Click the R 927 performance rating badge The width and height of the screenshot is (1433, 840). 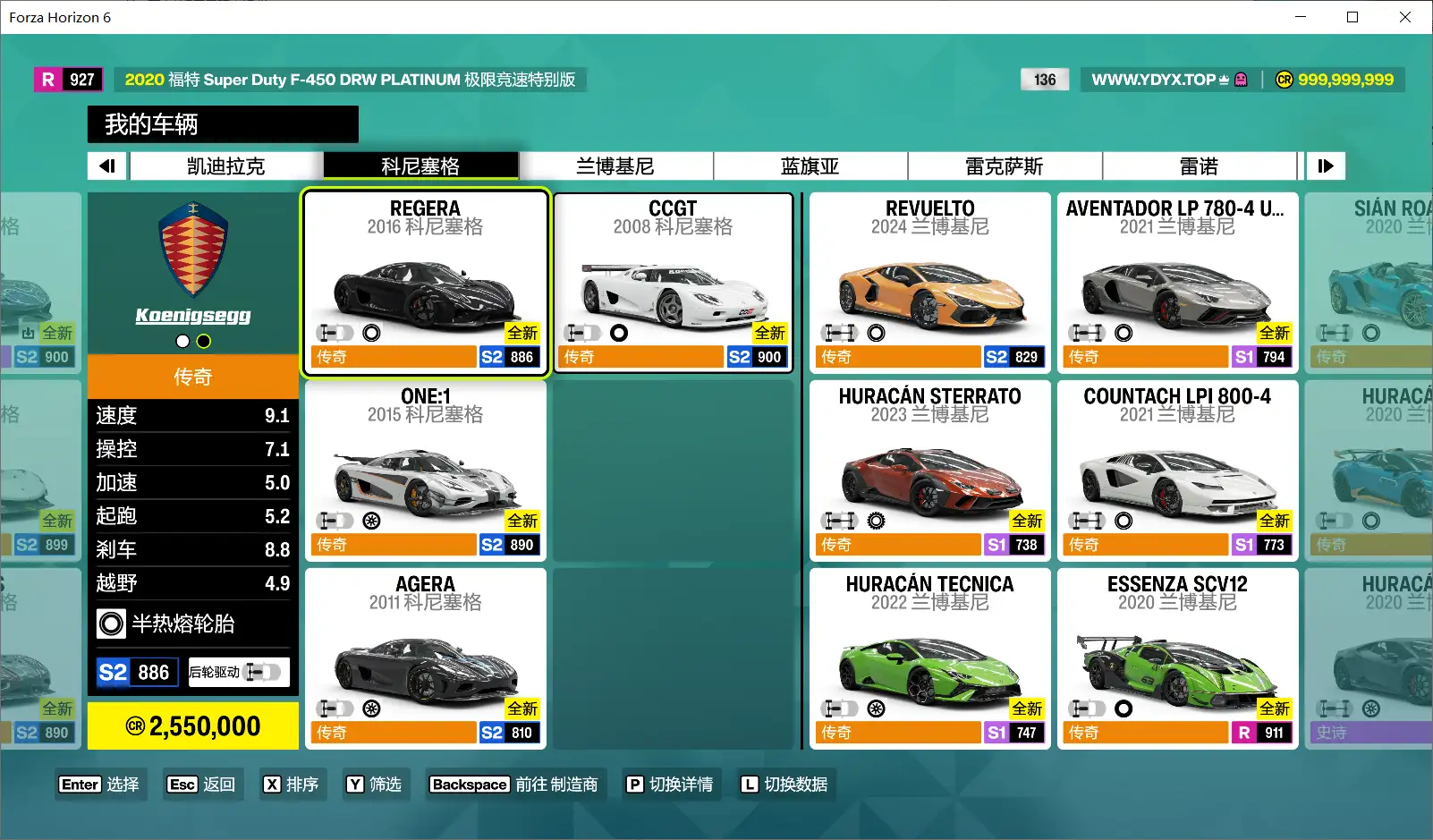tap(69, 80)
